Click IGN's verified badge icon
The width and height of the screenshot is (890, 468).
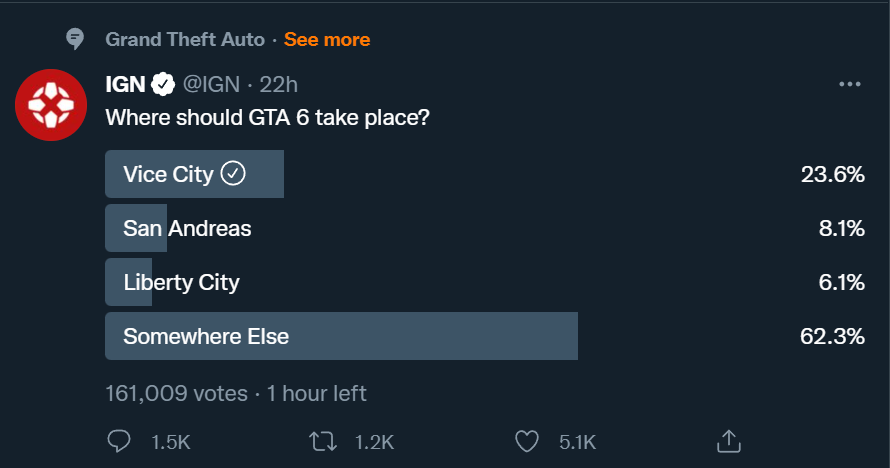[164, 84]
